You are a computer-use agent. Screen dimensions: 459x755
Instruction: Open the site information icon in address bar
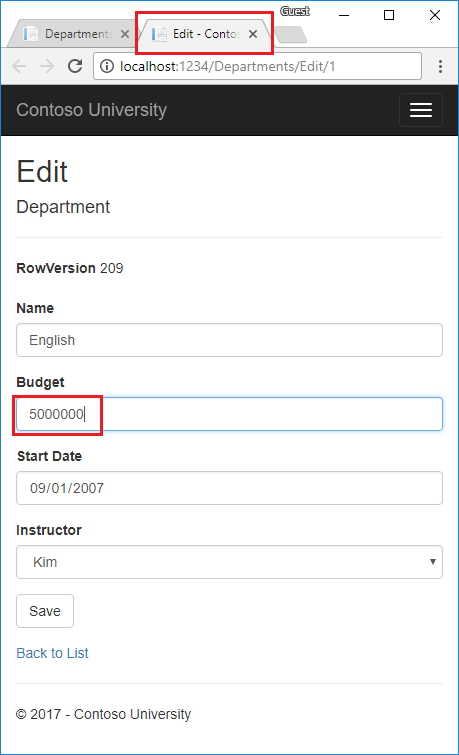pos(106,66)
